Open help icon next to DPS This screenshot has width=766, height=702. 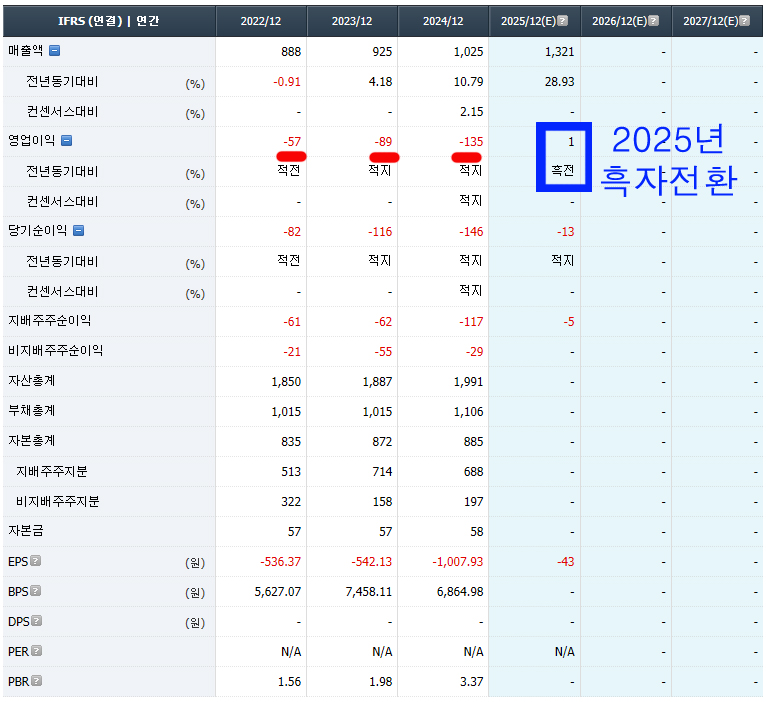(37, 621)
